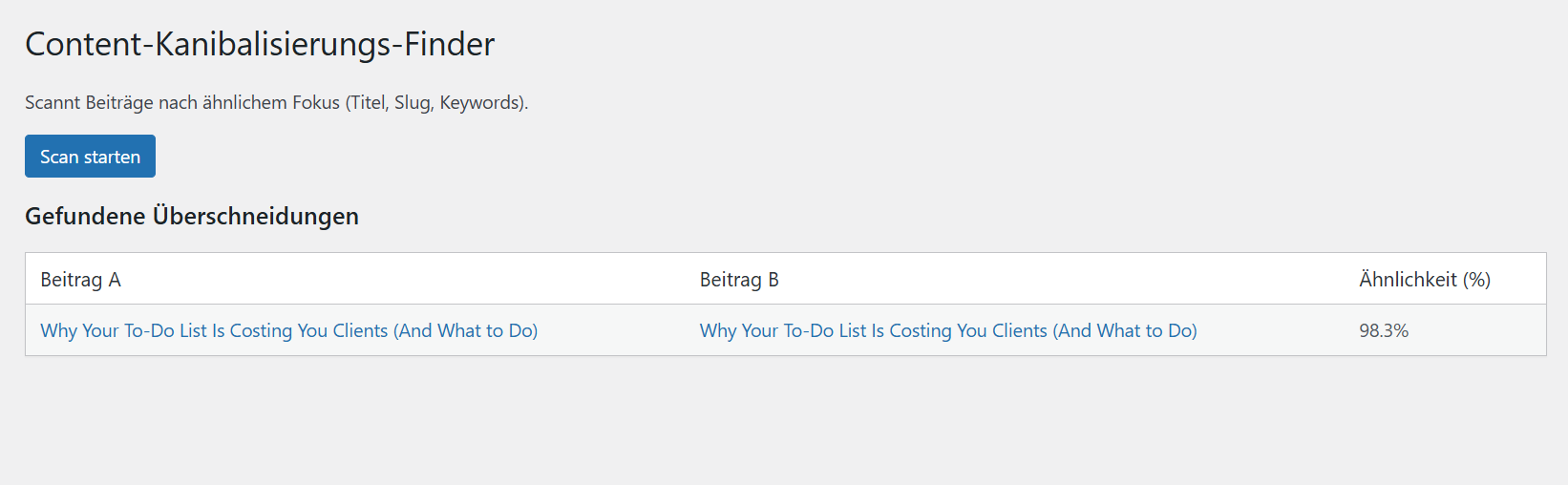The height and width of the screenshot is (485, 1568).
Task: Click the "Beitrag A" column header
Action: tap(80, 280)
